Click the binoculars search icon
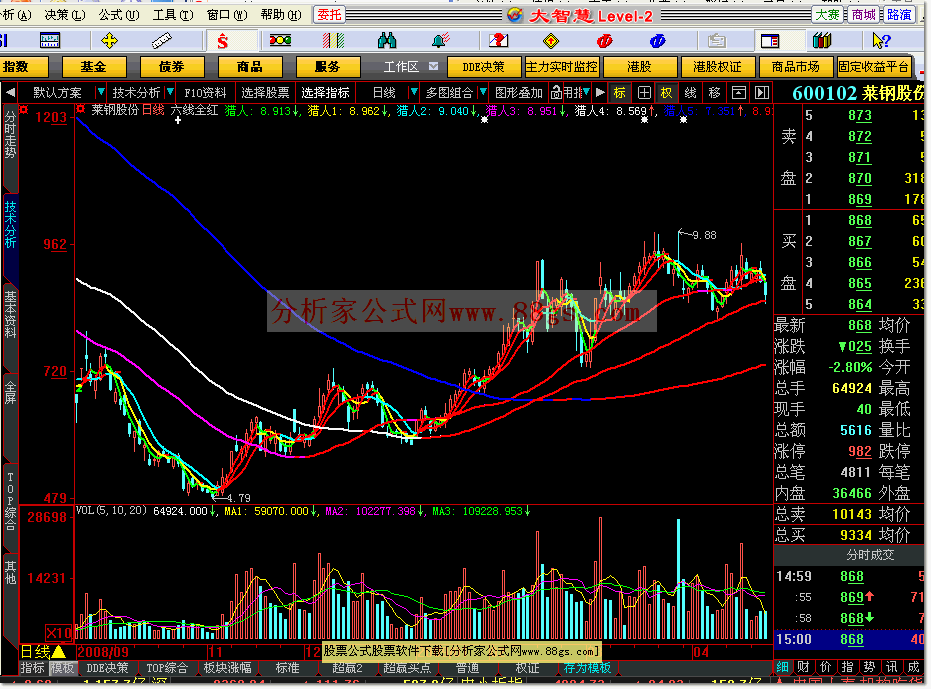931x689 pixels. click(387, 41)
